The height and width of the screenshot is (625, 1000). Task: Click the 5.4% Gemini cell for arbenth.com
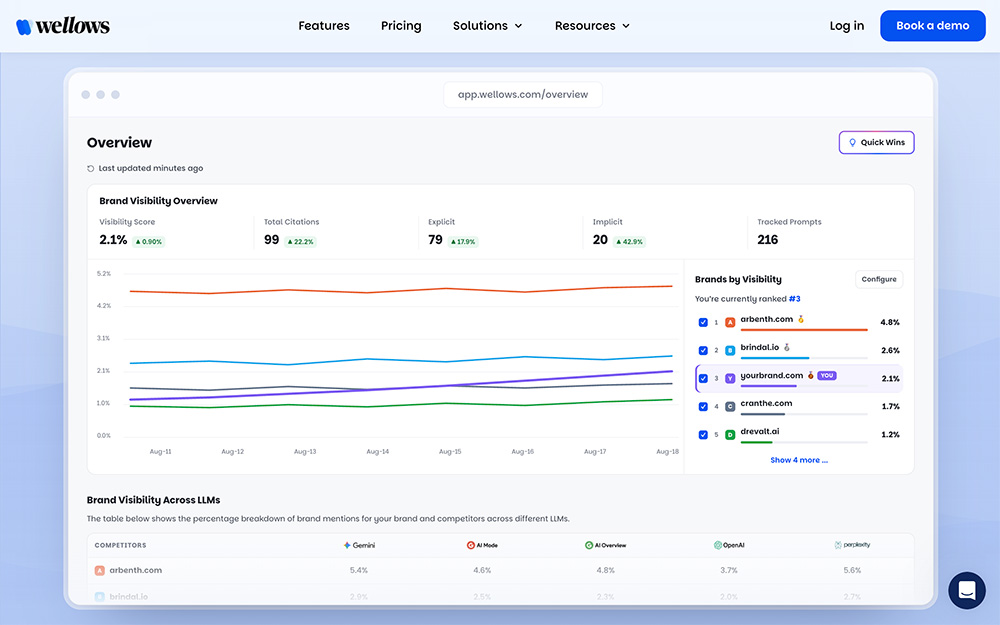point(358,570)
